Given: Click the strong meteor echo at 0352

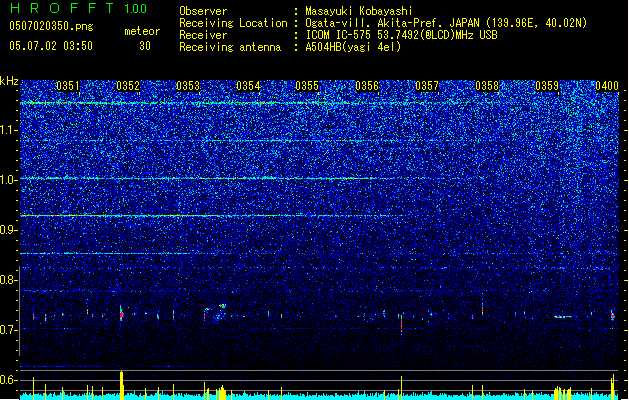Looking at the screenshot, I should [x=122, y=314].
